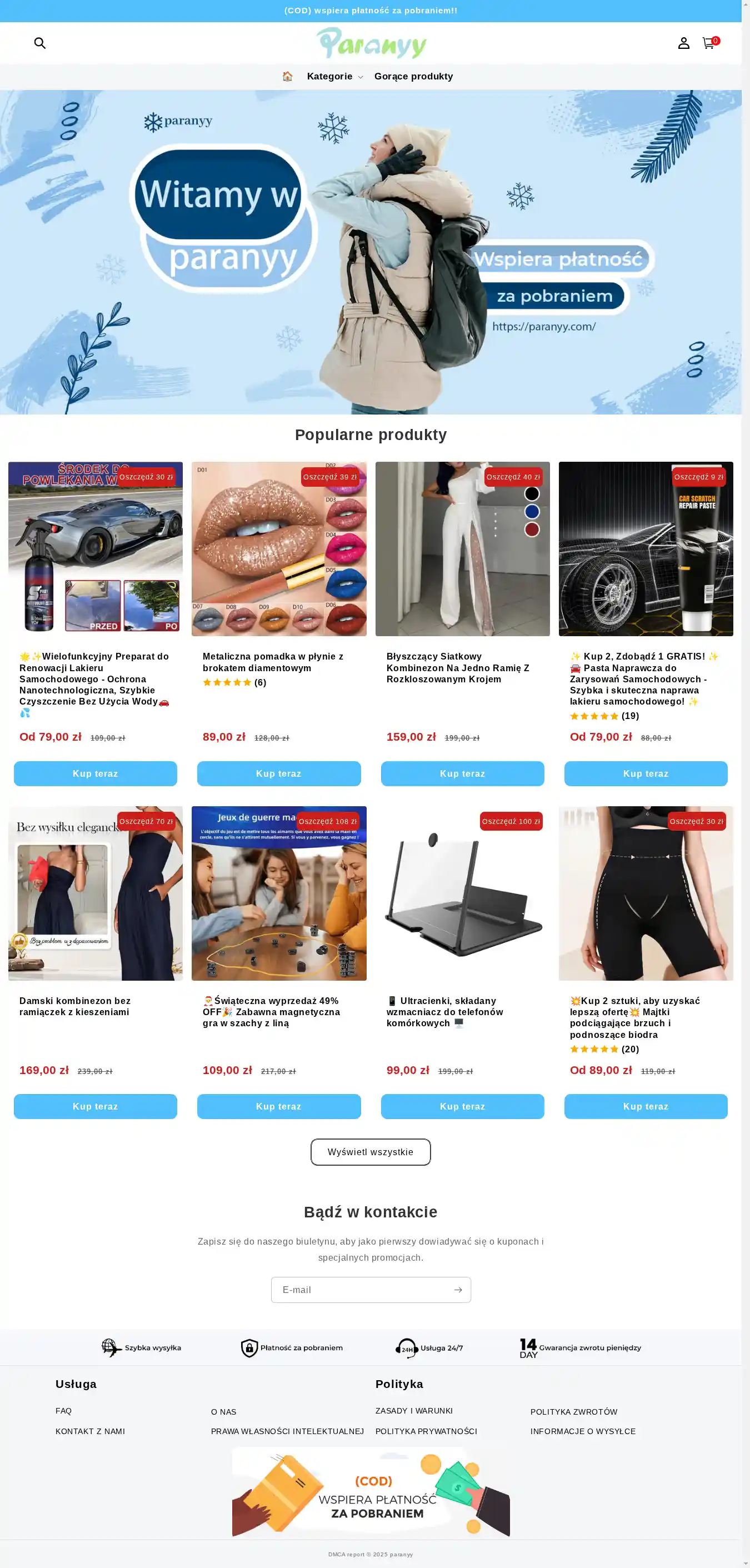Screen dimensions: 750x1568
Task: Open the FAQ footer link
Action: [63, 1410]
